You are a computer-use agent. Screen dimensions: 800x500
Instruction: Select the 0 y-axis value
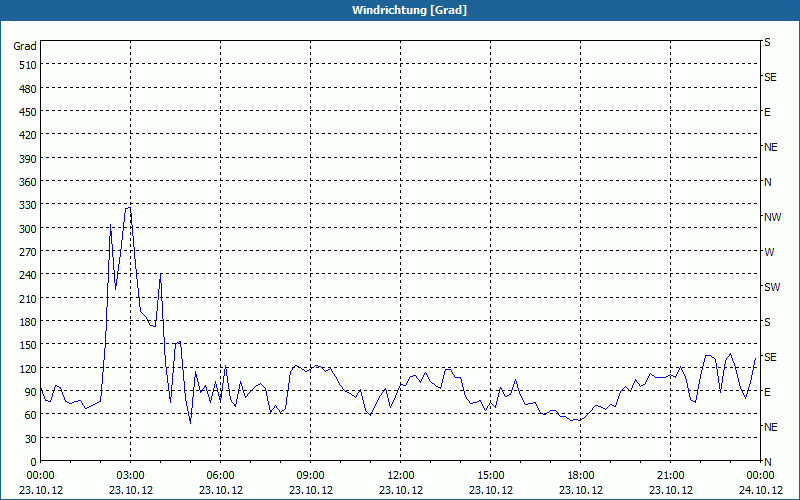point(34,462)
